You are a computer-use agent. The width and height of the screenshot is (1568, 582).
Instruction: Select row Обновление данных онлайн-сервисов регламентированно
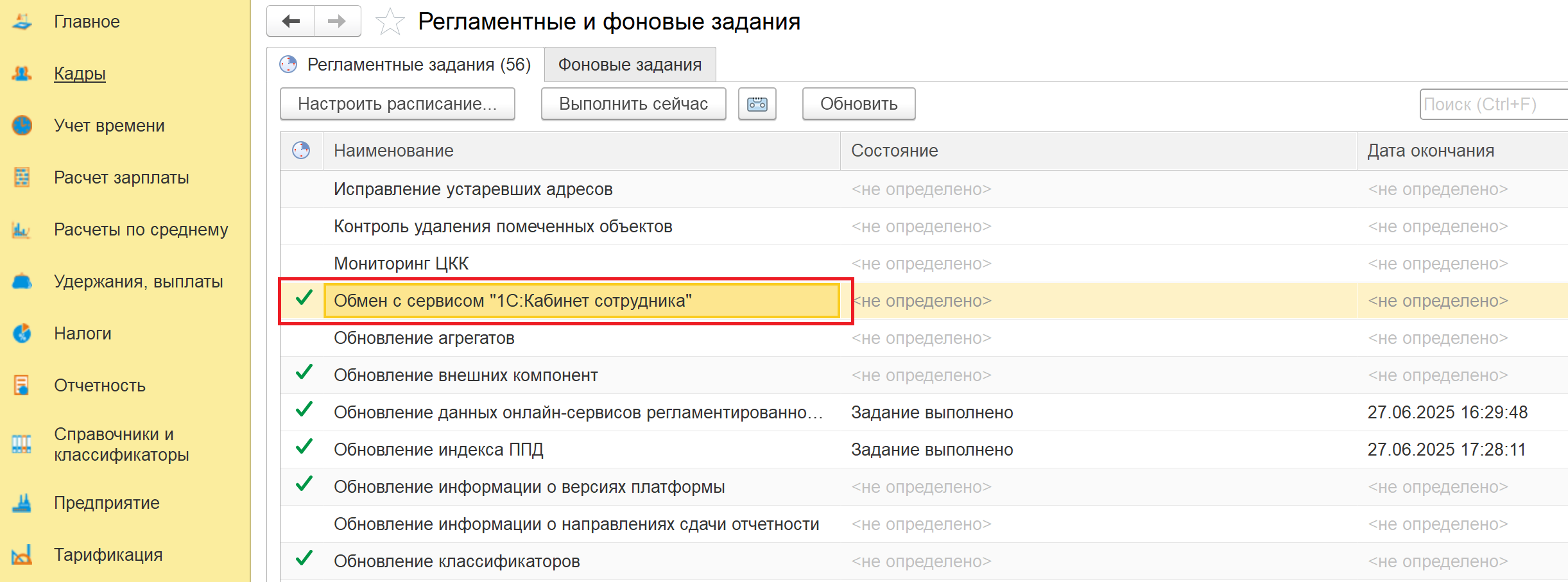point(924,413)
